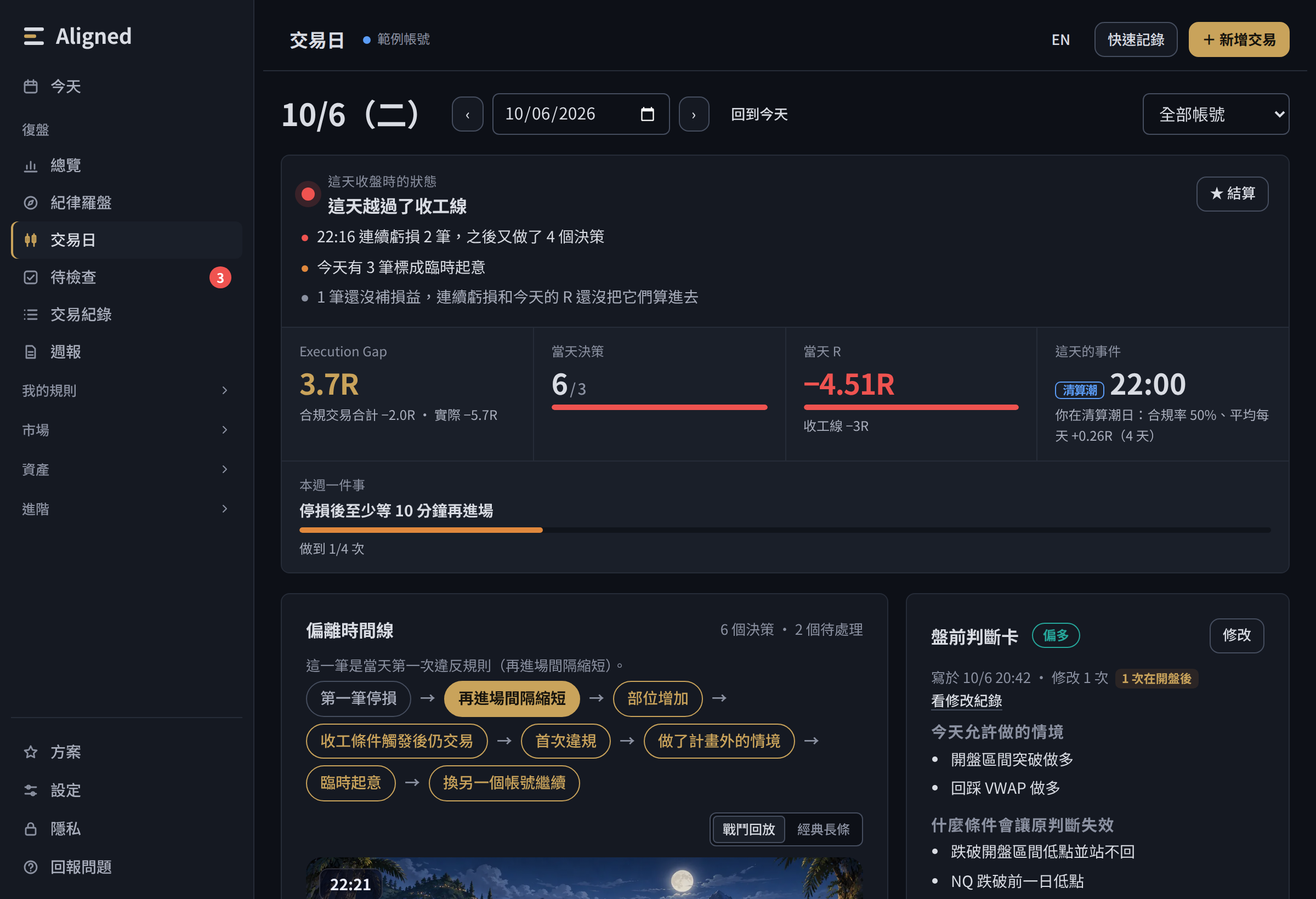The width and height of the screenshot is (1316, 899).
Task: Open the 看修改紀錄 link
Action: (x=967, y=701)
